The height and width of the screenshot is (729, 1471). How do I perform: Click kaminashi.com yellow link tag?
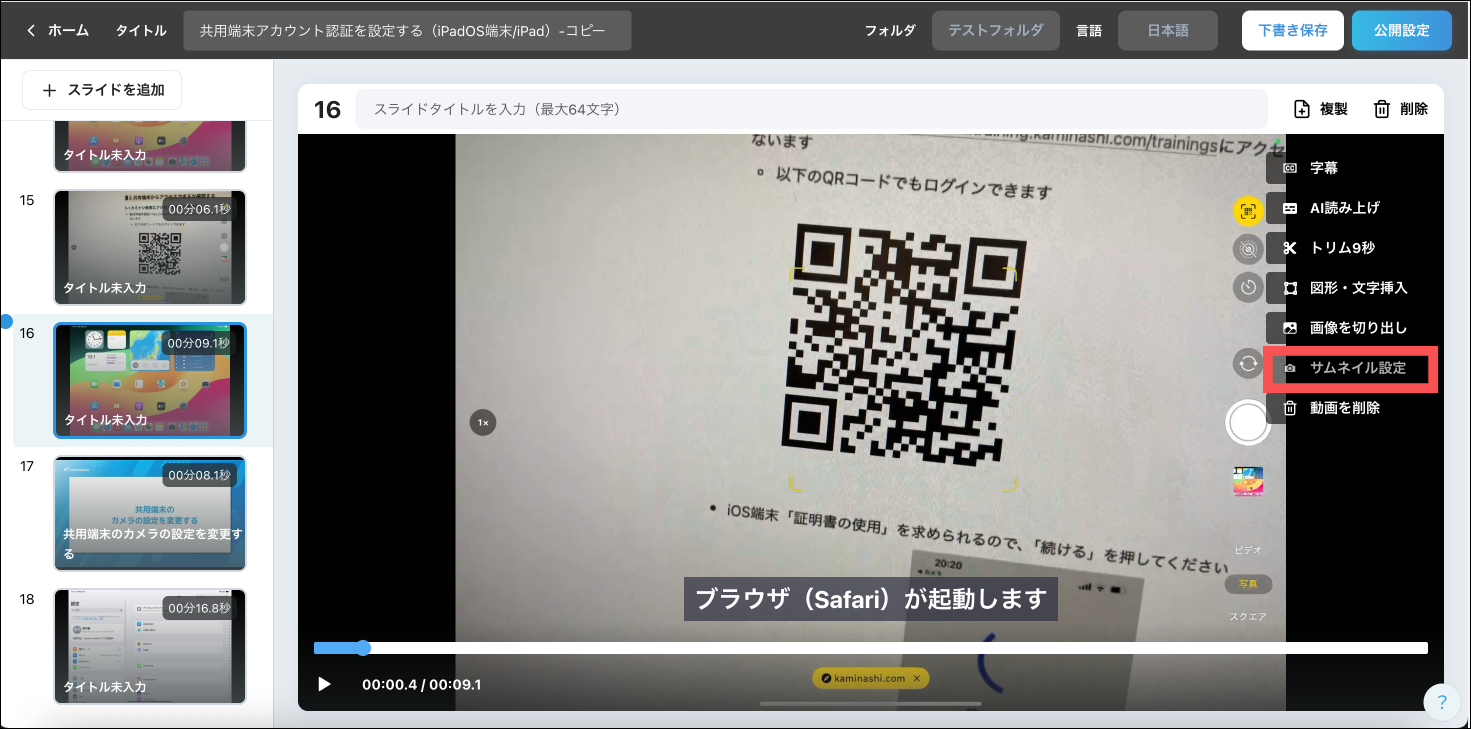coord(871,678)
